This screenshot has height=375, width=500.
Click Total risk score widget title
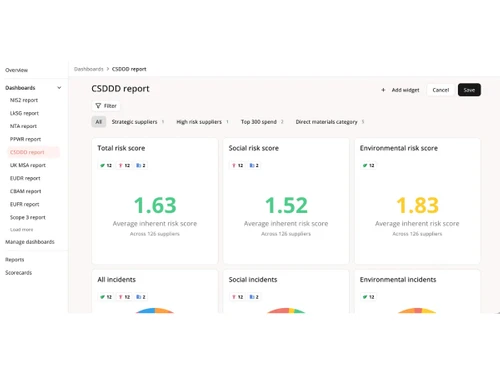click(121, 148)
